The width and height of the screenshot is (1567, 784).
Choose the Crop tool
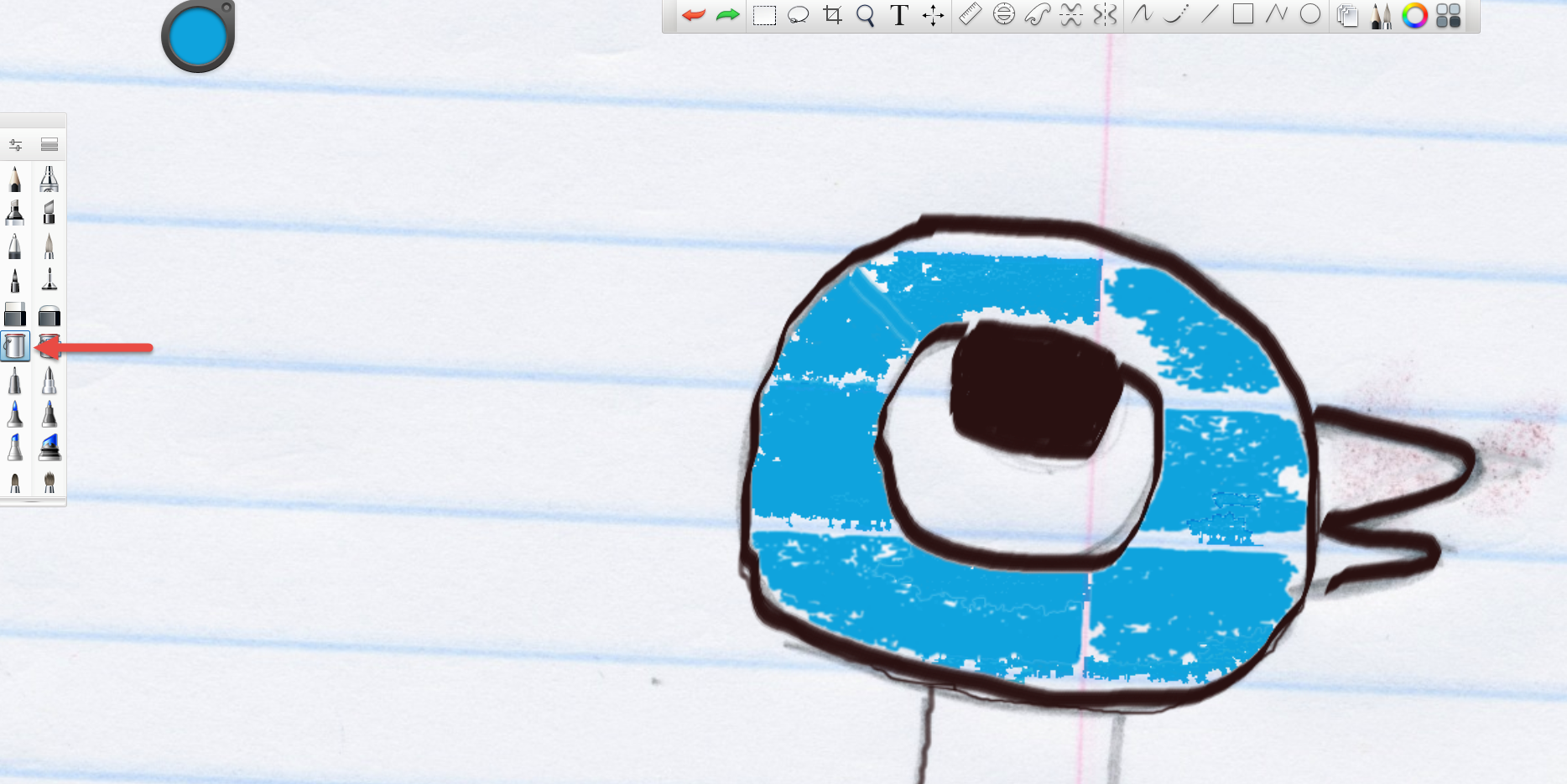[832, 15]
